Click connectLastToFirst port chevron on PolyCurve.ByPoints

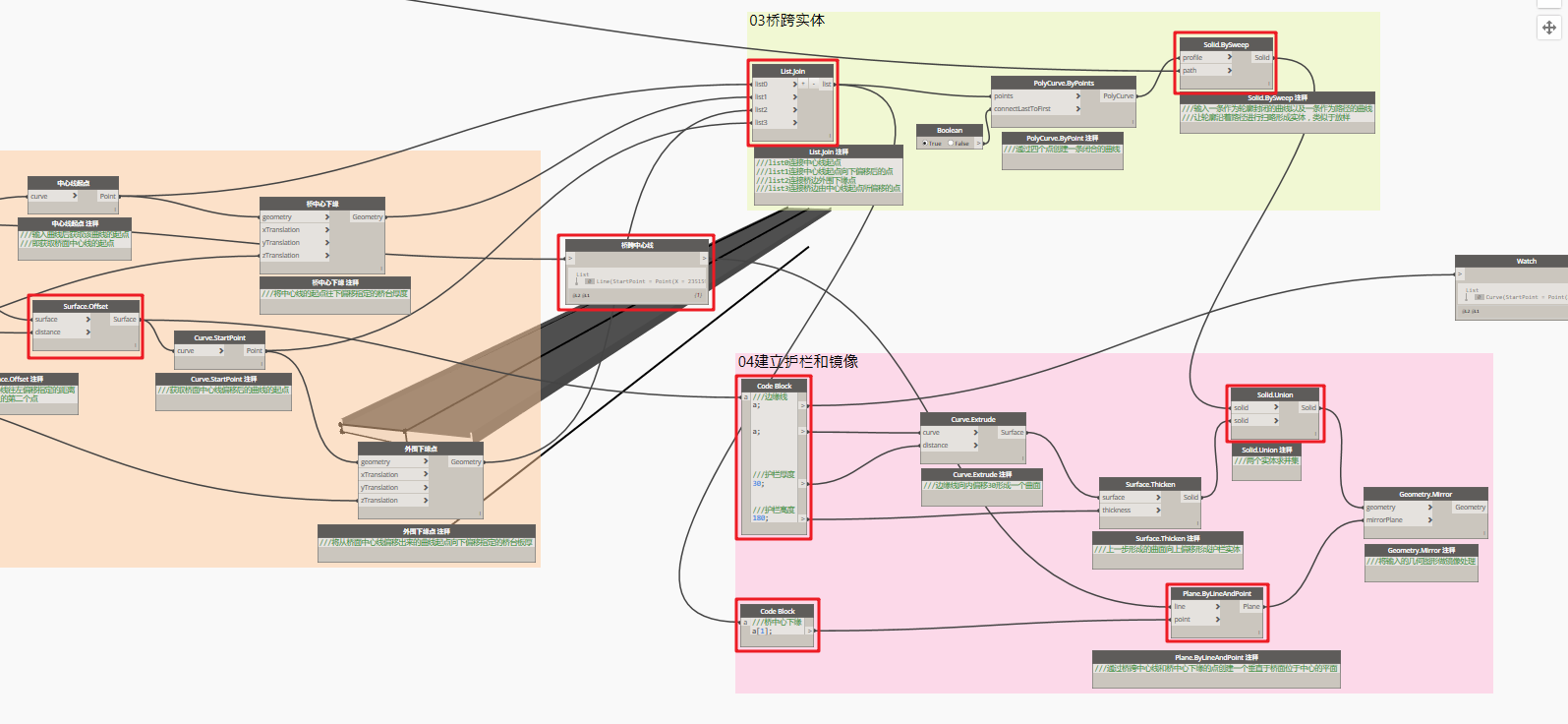point(1078,109)
